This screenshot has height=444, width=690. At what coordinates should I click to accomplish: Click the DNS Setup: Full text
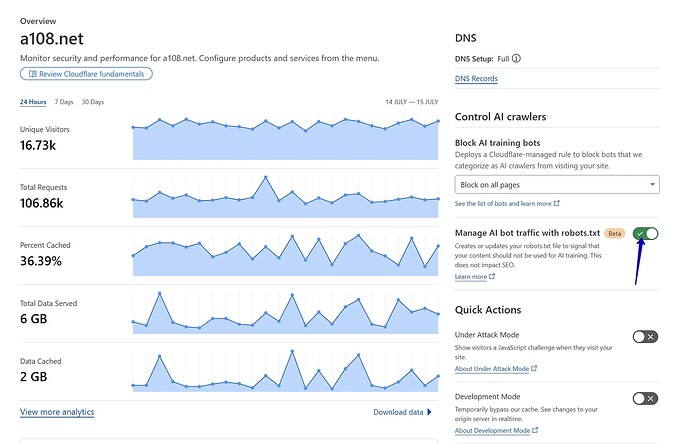coord(482,59)
